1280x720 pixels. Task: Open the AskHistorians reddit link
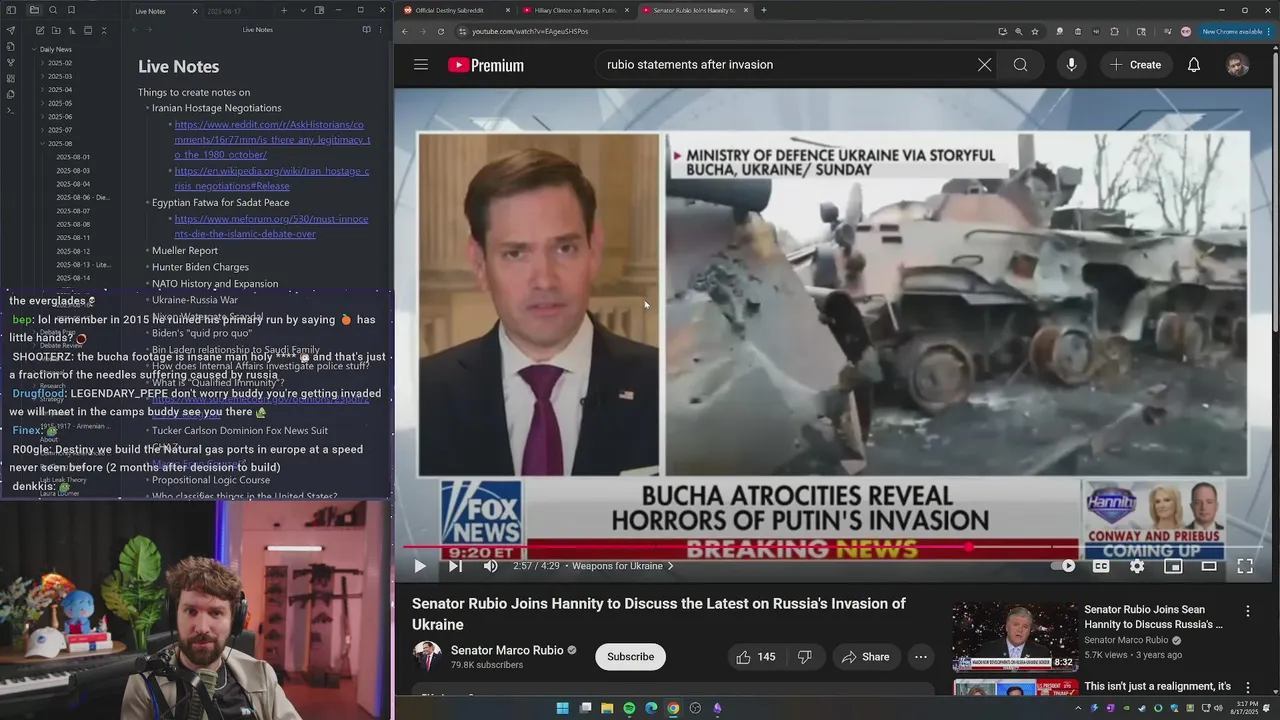pos(272,140)
